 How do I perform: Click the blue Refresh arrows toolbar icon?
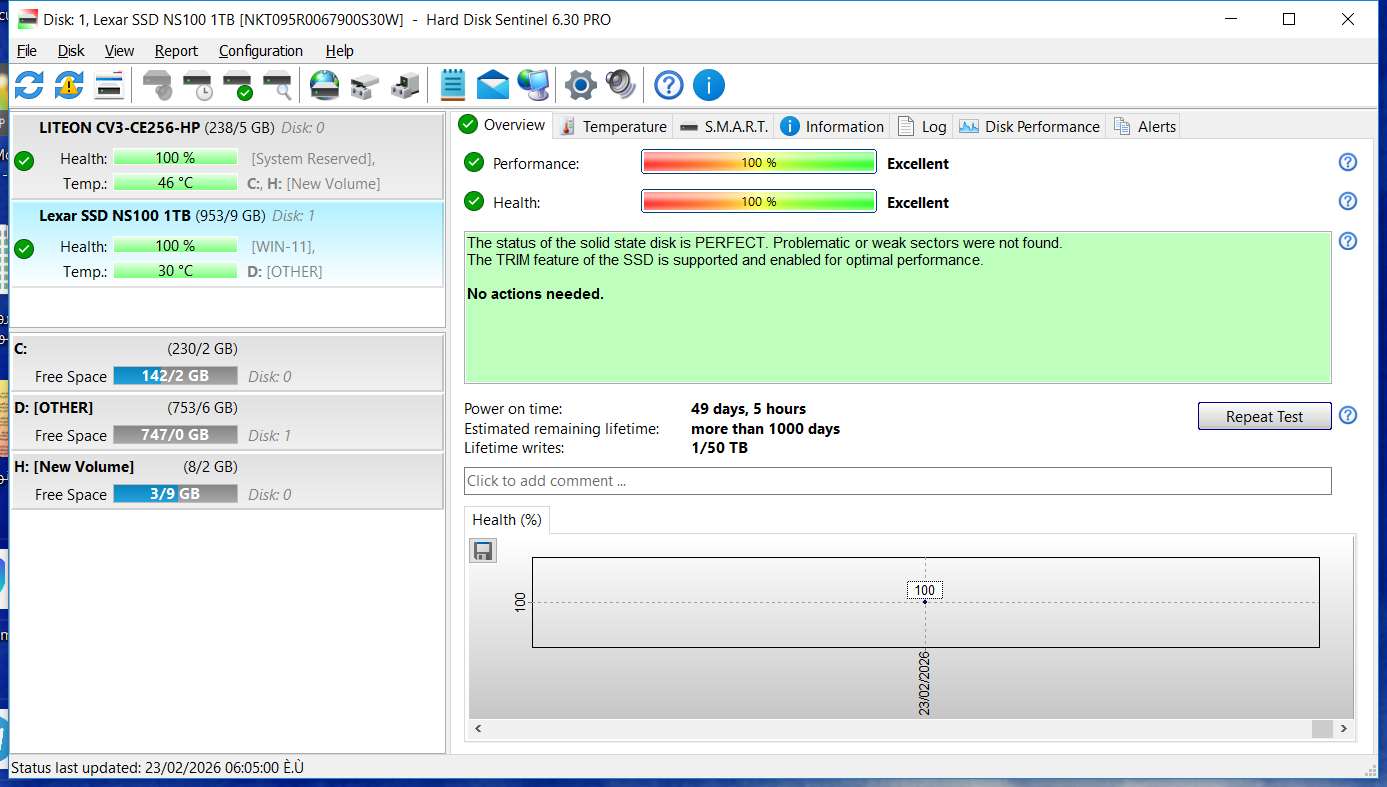[x=28, y=85]
